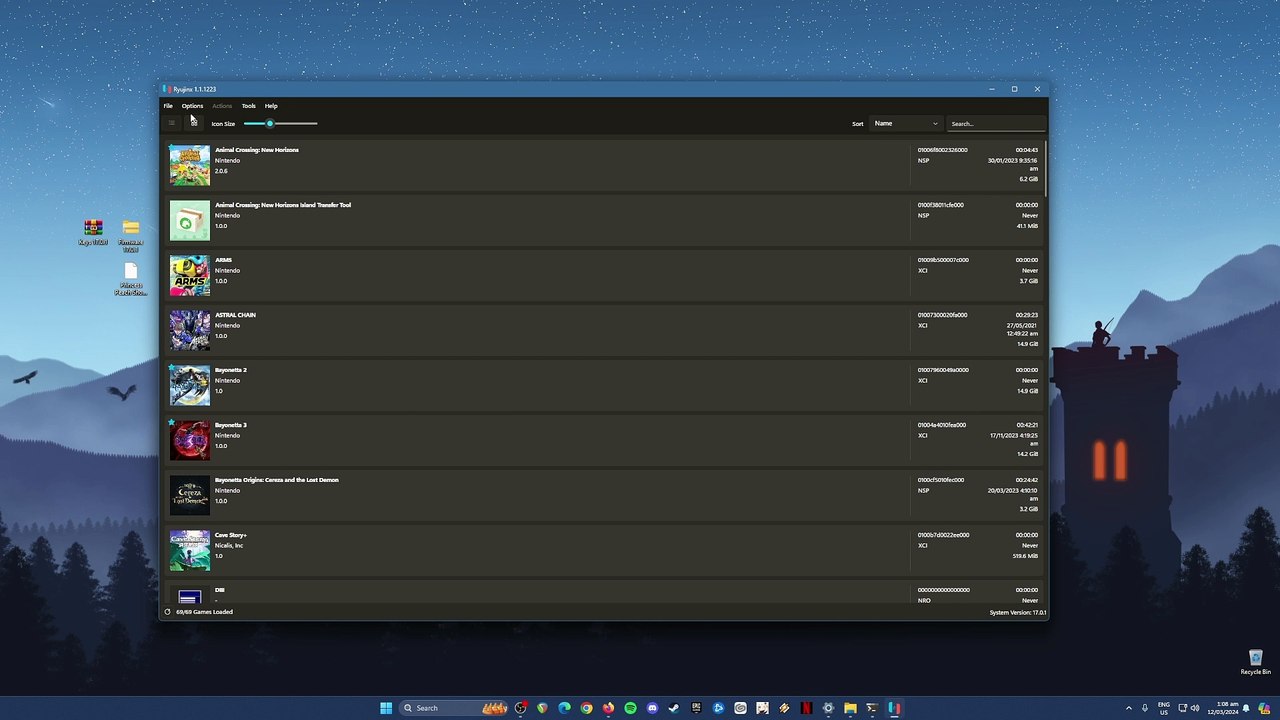Select the text document on desktop
The image size is (1280, 720).
(131, 279)
